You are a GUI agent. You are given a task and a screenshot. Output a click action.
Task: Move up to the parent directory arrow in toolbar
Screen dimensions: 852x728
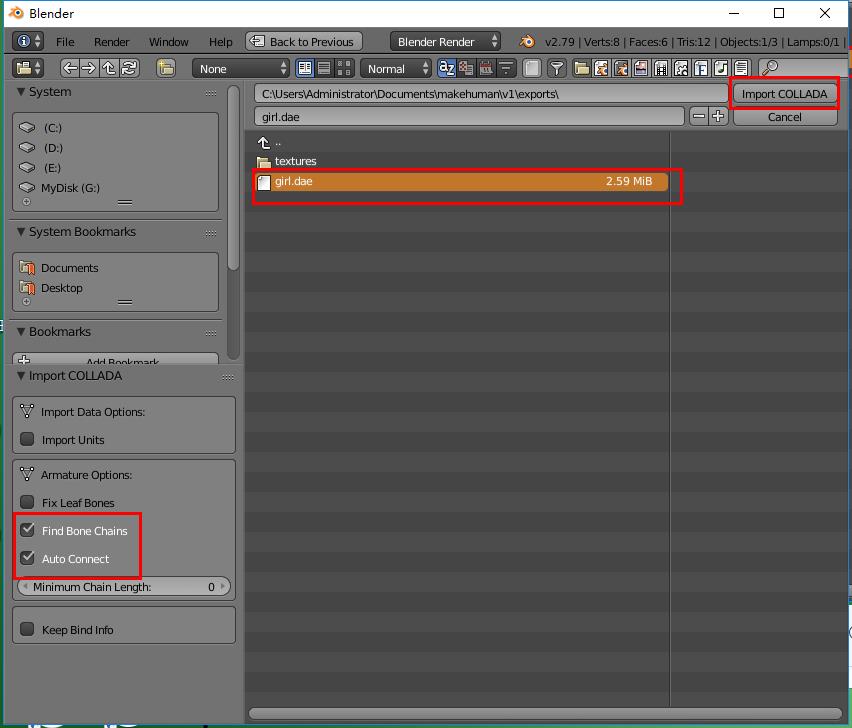[109, 68]
